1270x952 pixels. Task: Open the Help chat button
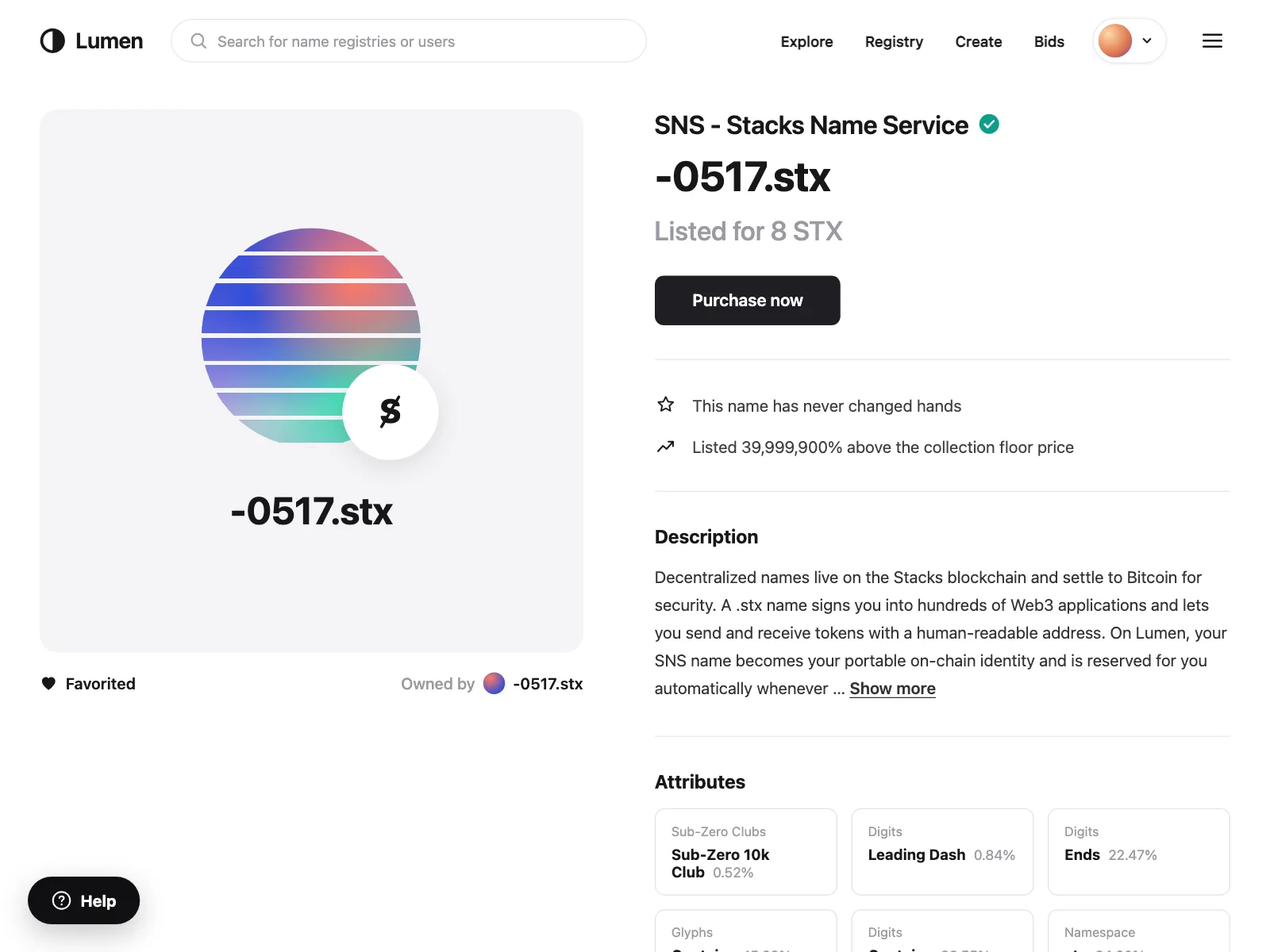[x=84, y=900]
